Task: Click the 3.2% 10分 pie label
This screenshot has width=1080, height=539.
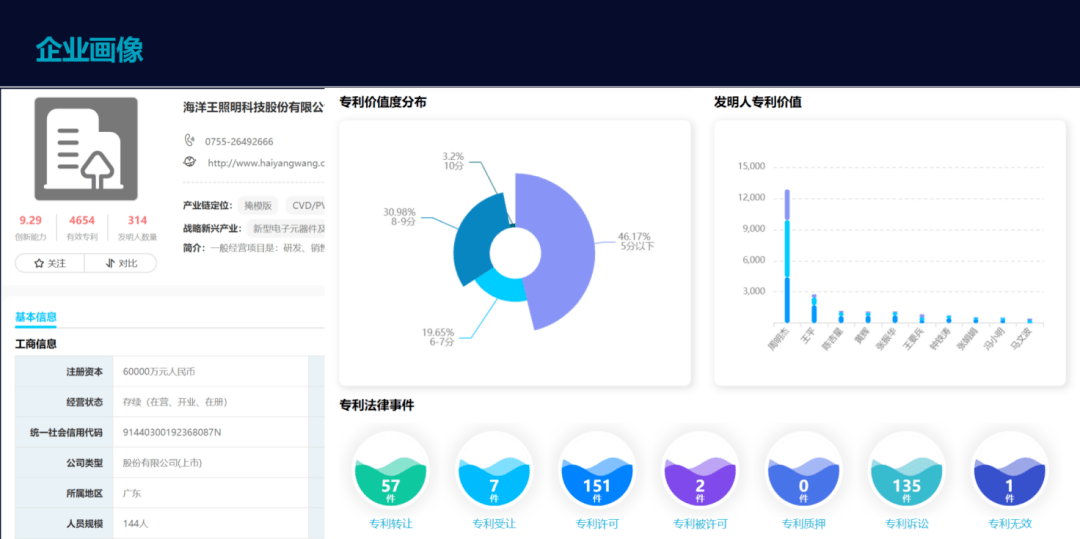Action: pos(453,161)
